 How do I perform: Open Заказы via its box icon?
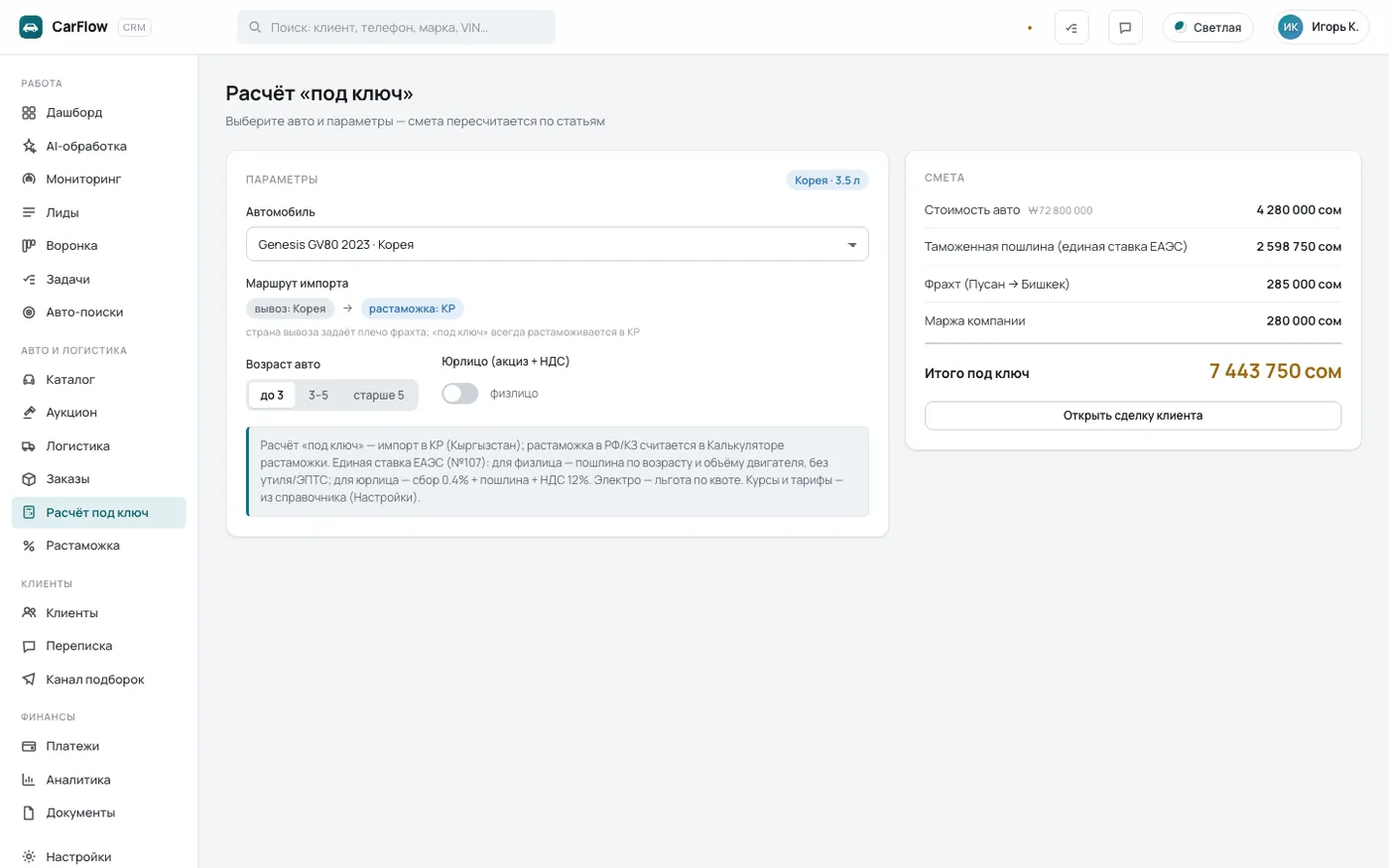29,479
